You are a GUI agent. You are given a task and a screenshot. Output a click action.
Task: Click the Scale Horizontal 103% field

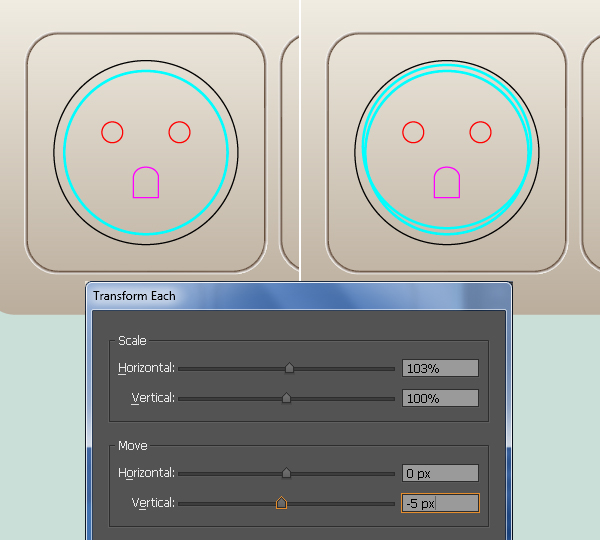(x=440, y=368)
